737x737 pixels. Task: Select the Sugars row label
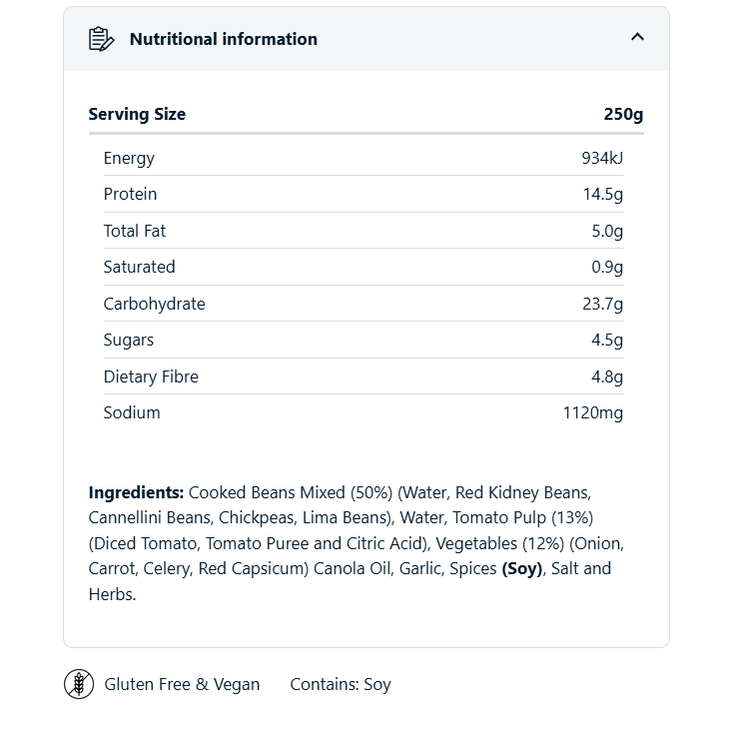point(128,340)
